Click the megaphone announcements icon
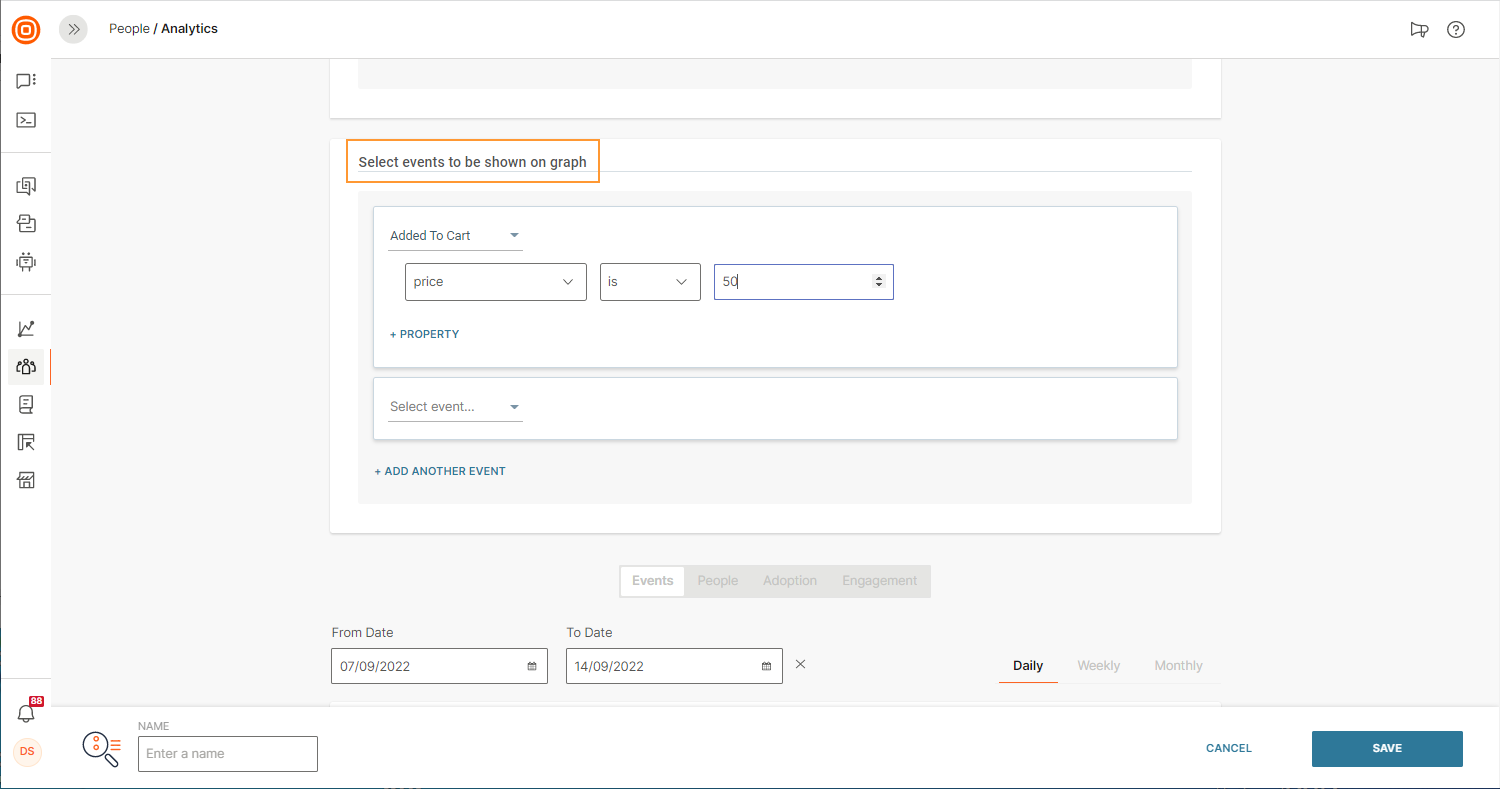Image resolution: width=1500 pixels, height=789 pixels. coord(1418,29)
